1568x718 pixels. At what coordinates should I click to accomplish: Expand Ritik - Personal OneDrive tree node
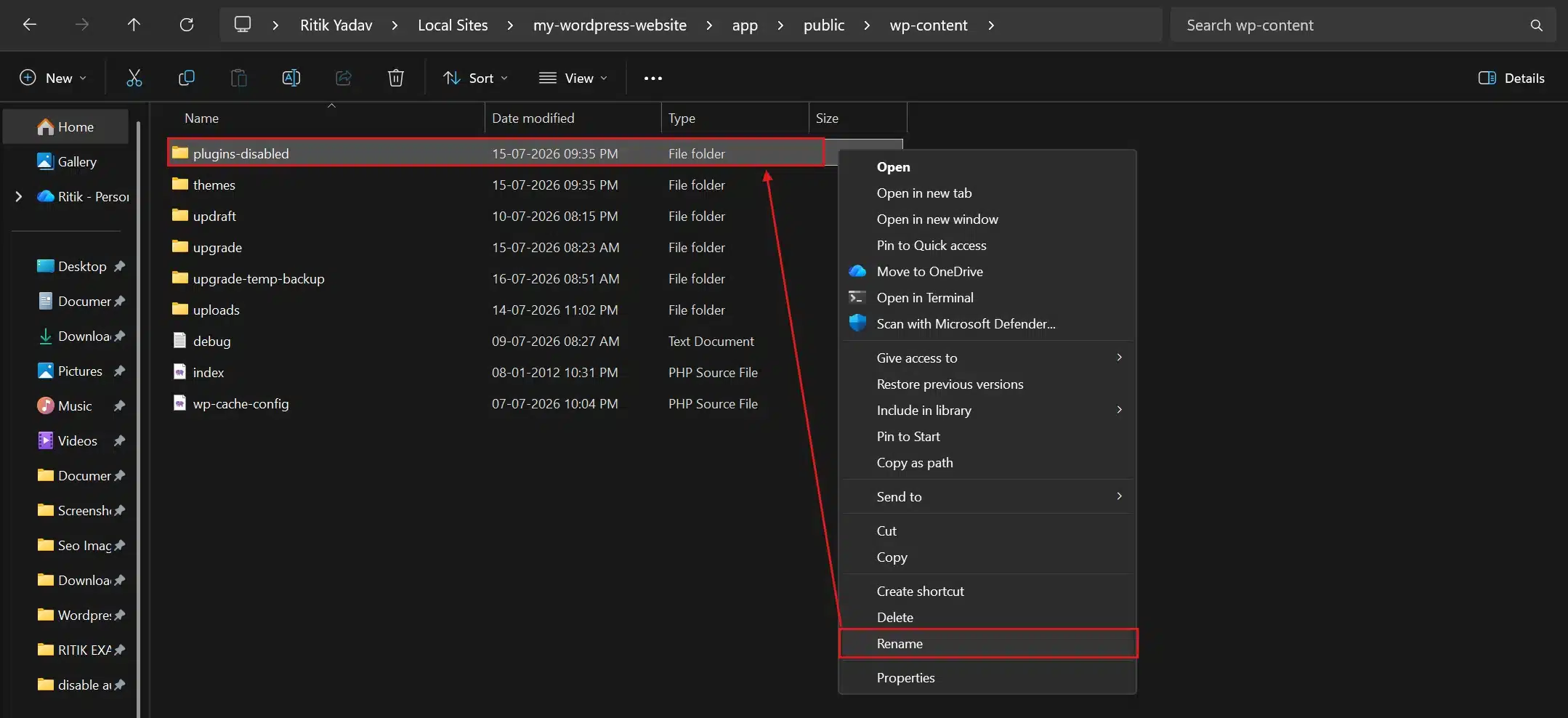[19, 196]
